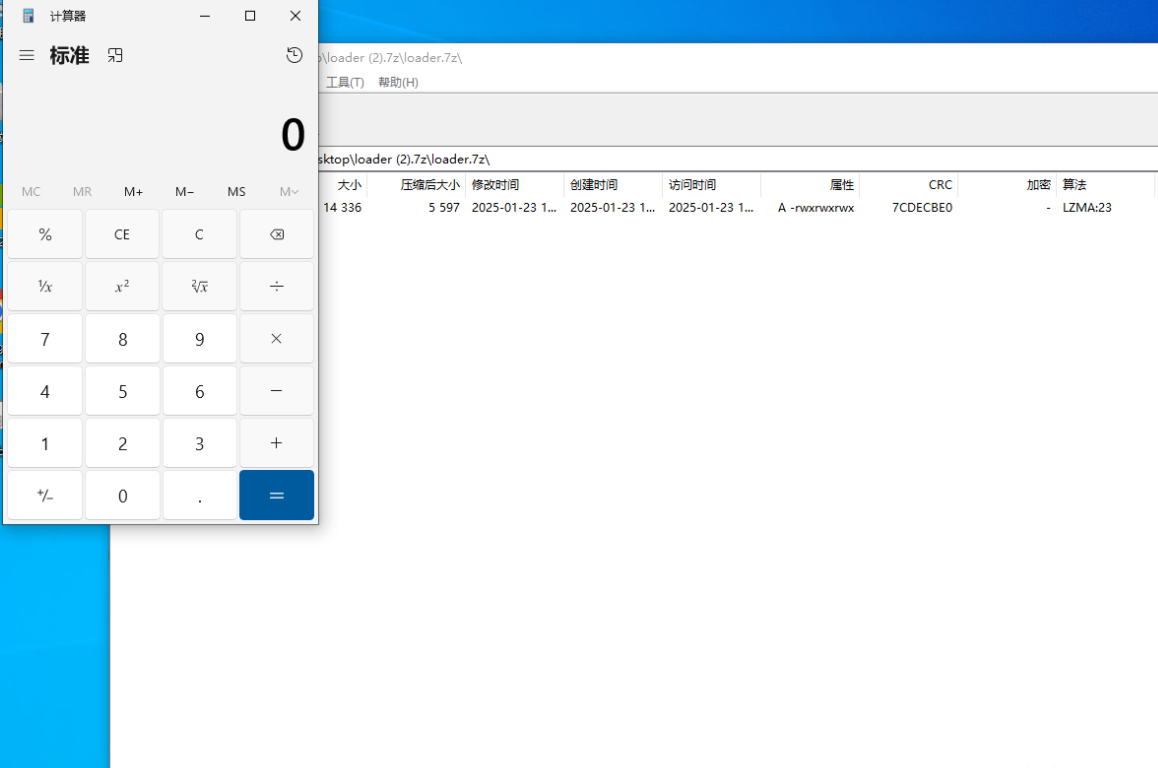Image resolution: width=1158 pixels, height=768 pixels.
Task: Click digit 1 on calculator keypad
Action: coord(45,443)
